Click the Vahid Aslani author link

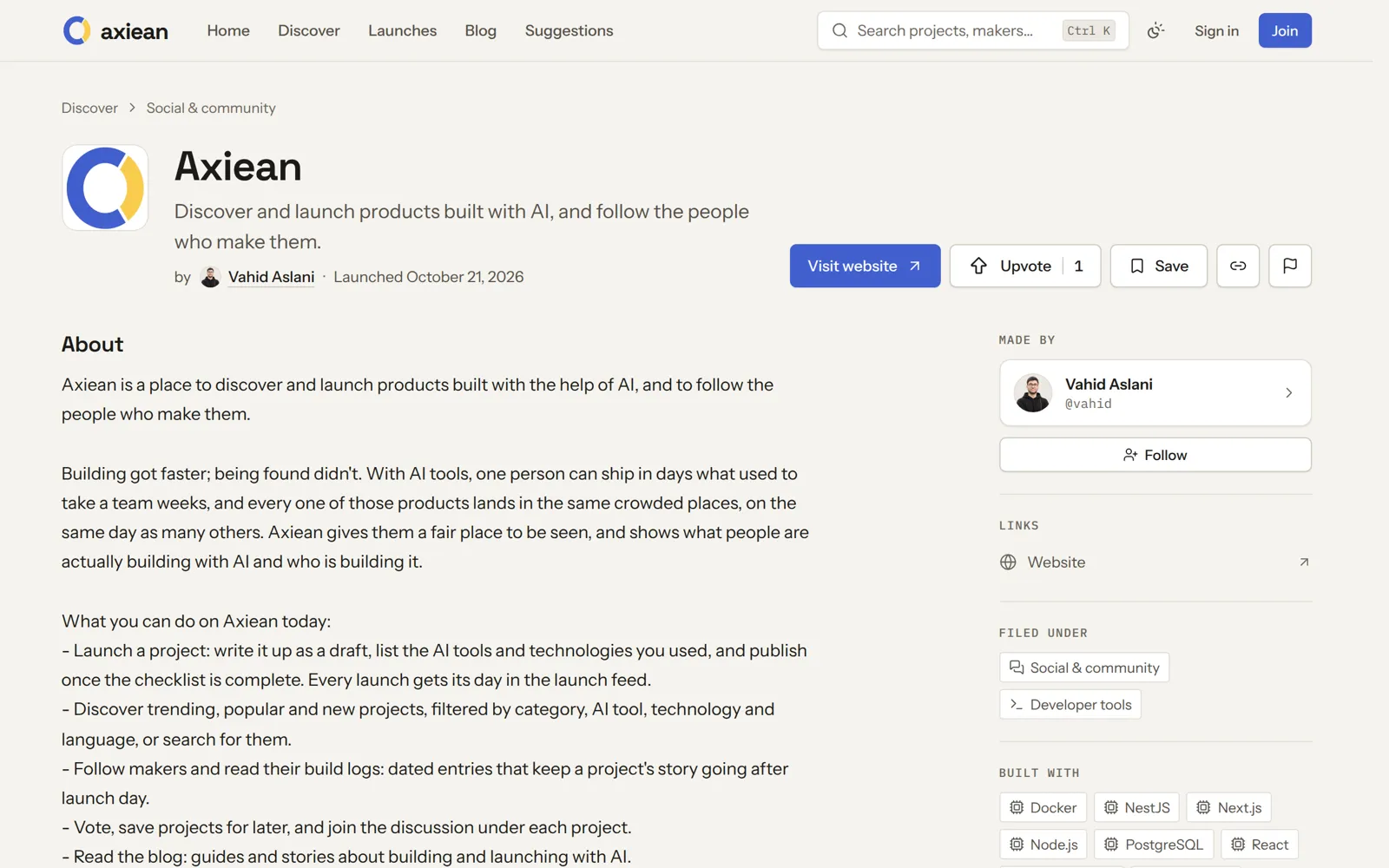pos(271,277)
